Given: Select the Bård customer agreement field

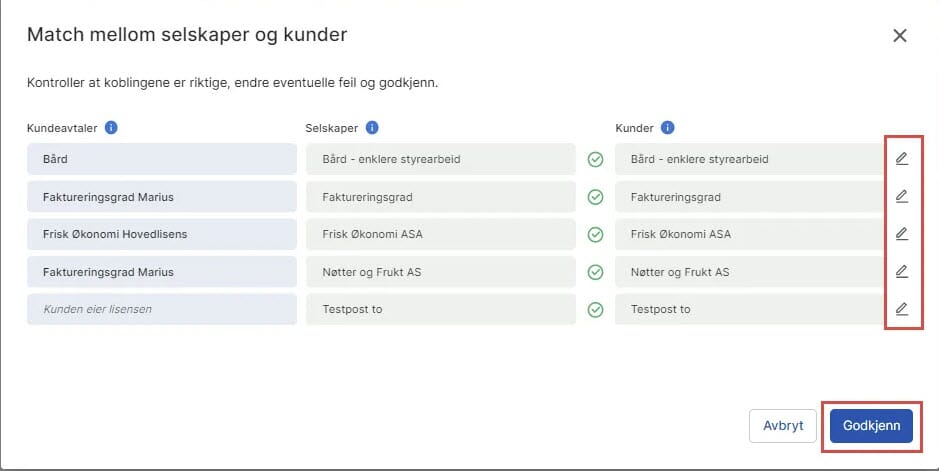Looking at the screenshot, I should [x=162, y=159].
